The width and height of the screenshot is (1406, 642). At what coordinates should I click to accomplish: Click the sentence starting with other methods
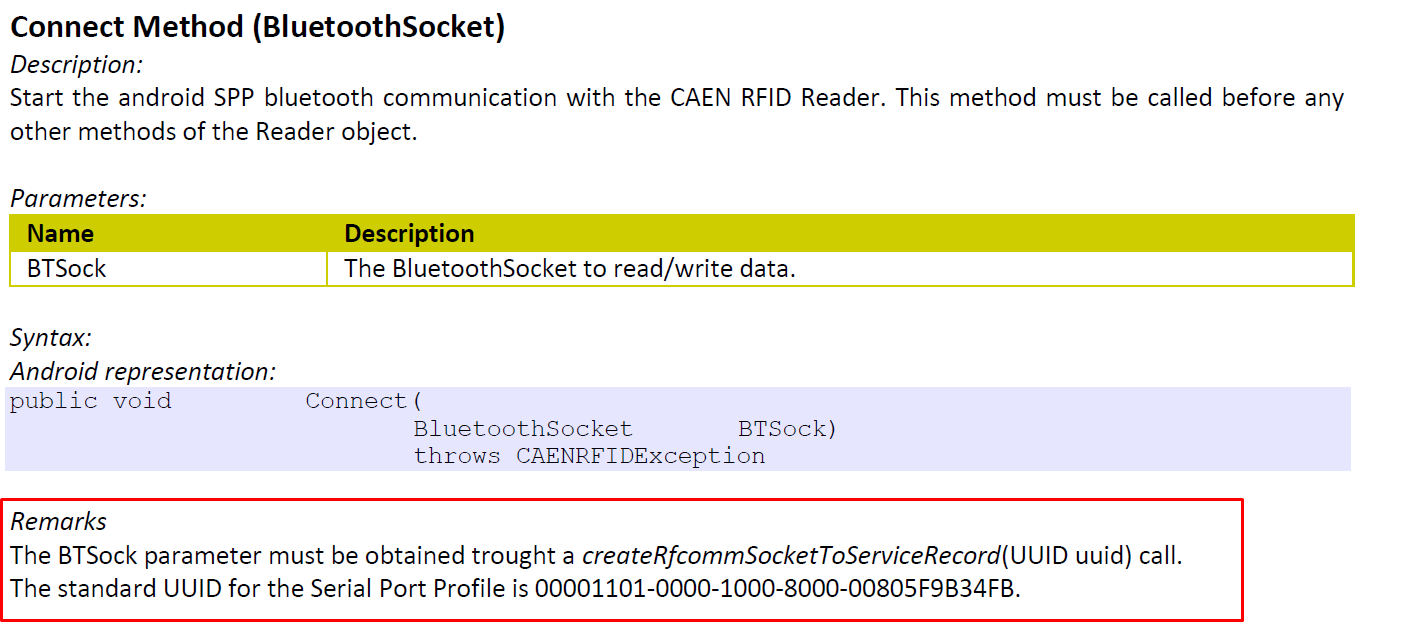pos(213,131)
